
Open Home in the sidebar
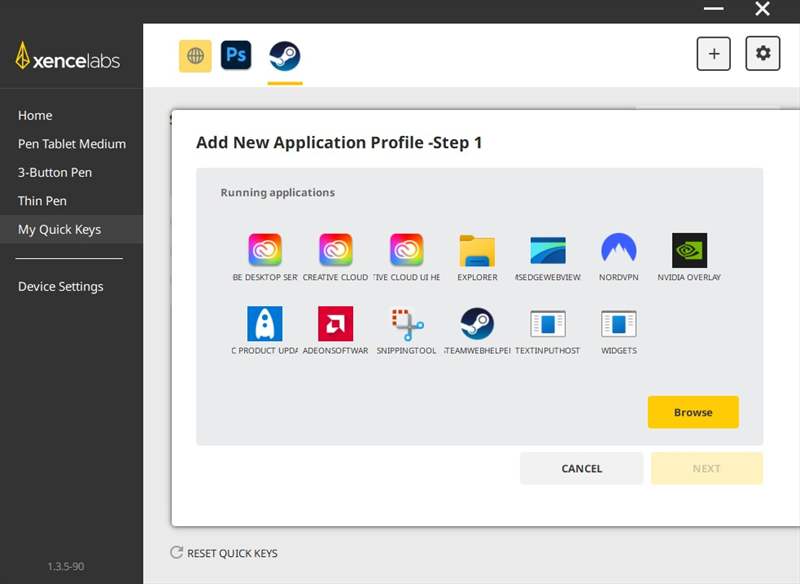pyautogui.click(x=35, y=115)
